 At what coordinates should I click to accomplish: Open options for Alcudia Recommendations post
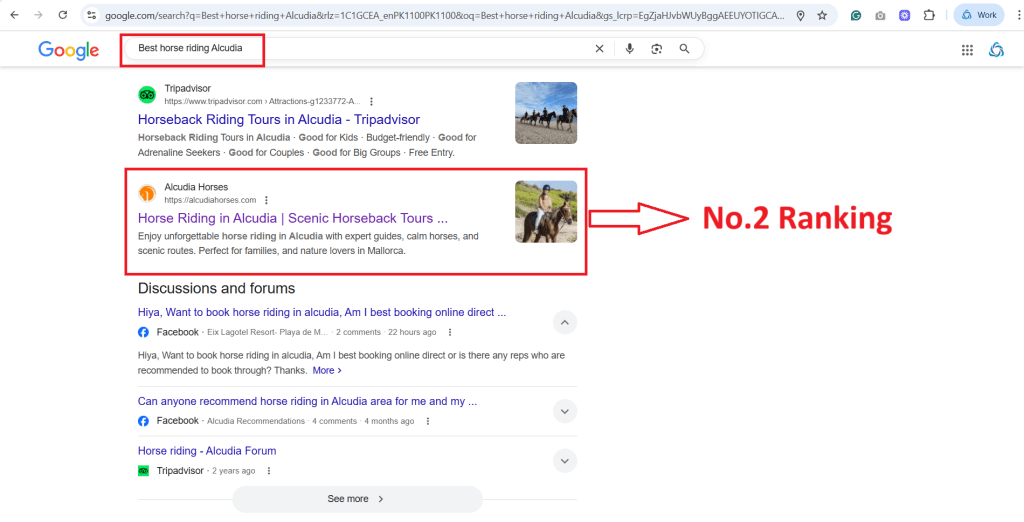click(x=427, y=421)
